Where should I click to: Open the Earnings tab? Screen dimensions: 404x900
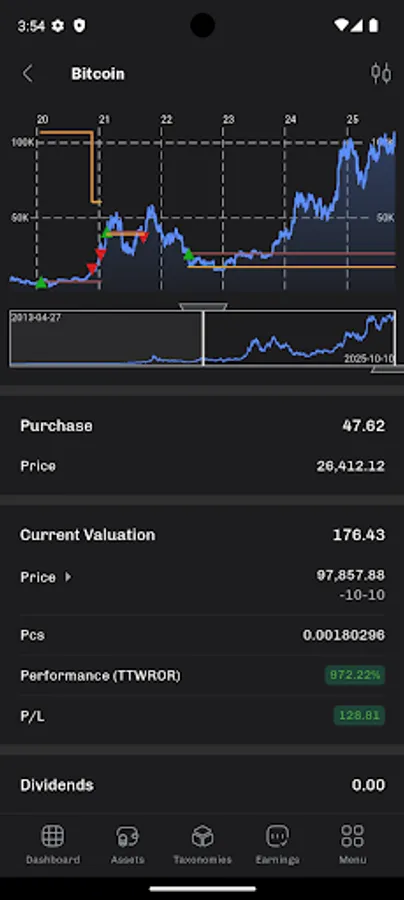tap(278, 844)
